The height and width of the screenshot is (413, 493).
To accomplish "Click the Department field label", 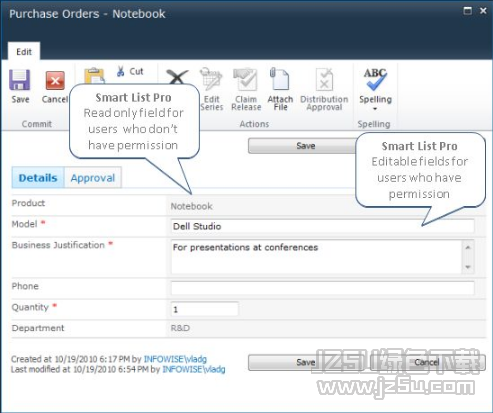I will 38,328.
